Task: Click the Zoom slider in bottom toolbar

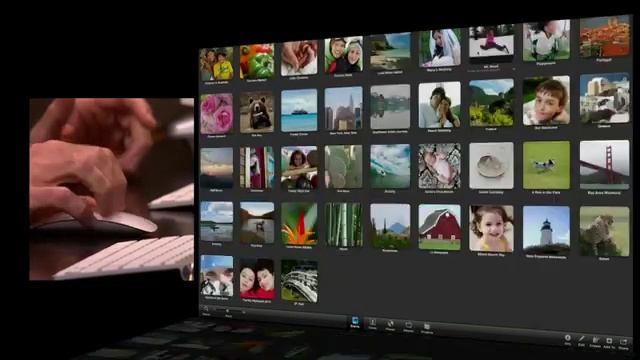Action: point(229,311)
